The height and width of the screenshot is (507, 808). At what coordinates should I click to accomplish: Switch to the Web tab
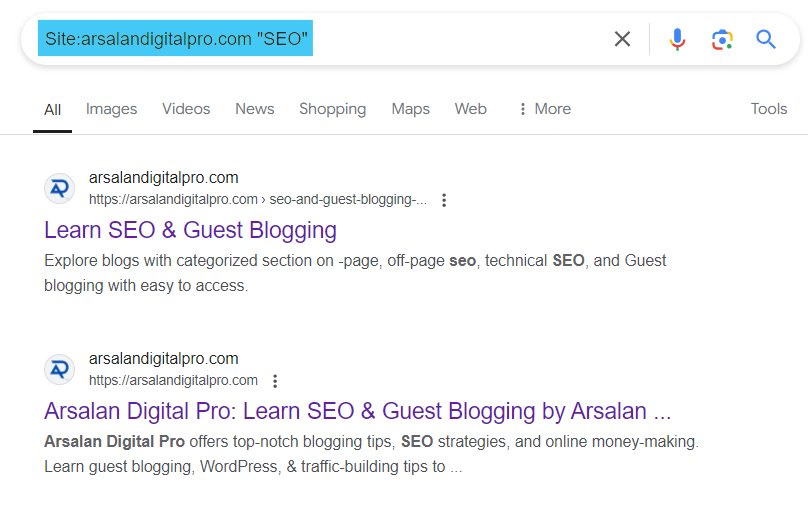470,109
